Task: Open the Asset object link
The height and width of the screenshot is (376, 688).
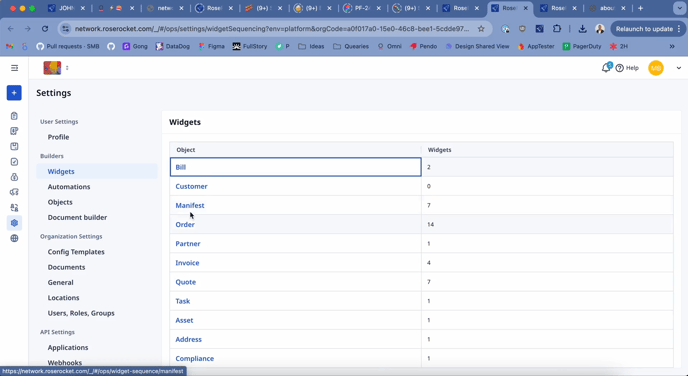Action: pyautogui.click(x=184, y=320)
